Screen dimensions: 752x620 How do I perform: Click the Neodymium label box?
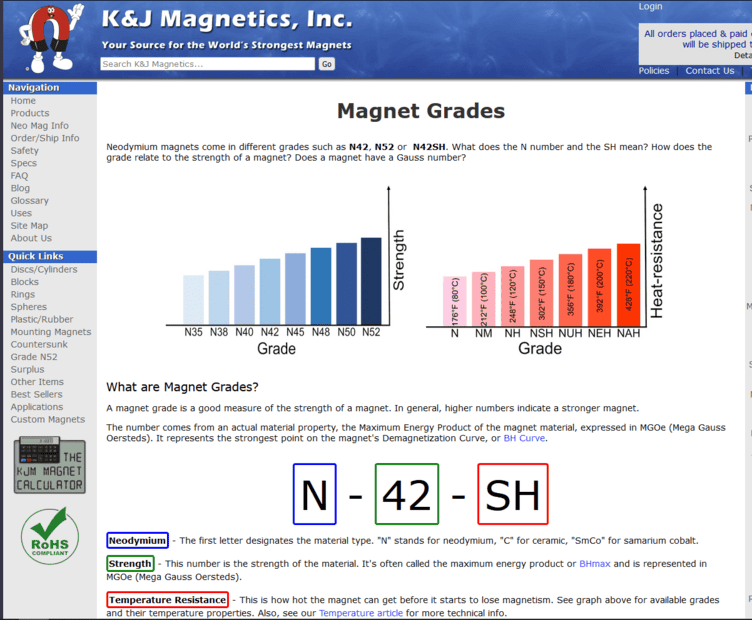(x=137, y=540)
